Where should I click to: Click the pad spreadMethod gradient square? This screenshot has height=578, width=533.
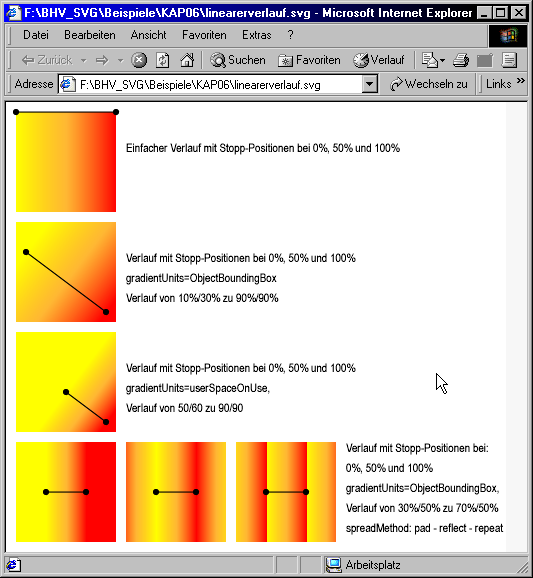pyautogui.click(x=66, y=492)
